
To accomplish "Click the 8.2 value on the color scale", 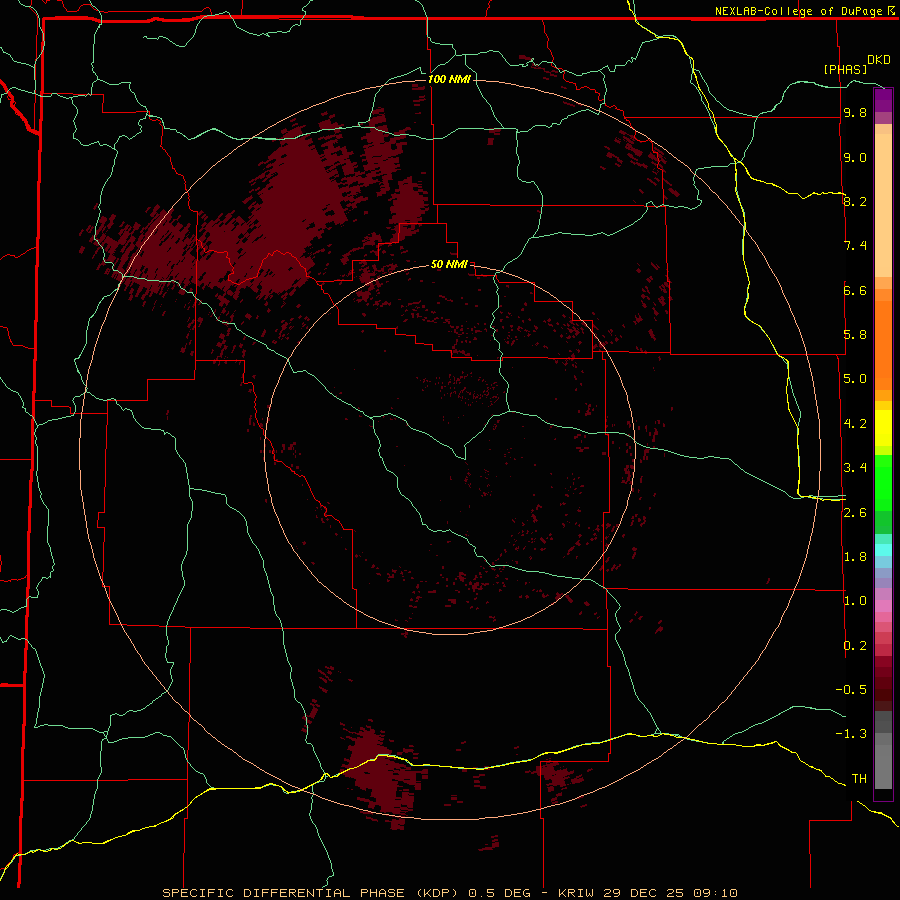I will [855, 201].
